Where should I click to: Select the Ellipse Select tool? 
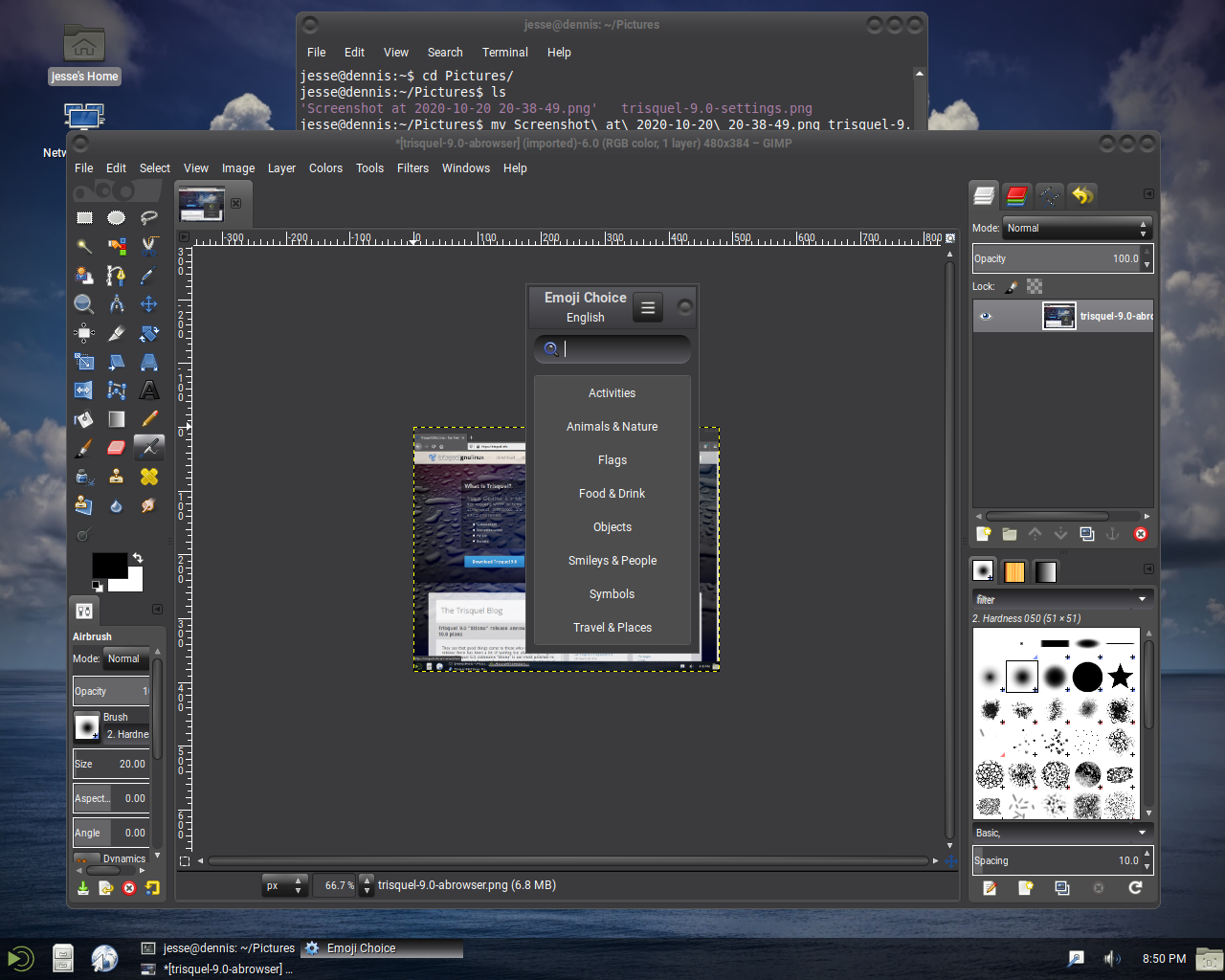[116, 218]
